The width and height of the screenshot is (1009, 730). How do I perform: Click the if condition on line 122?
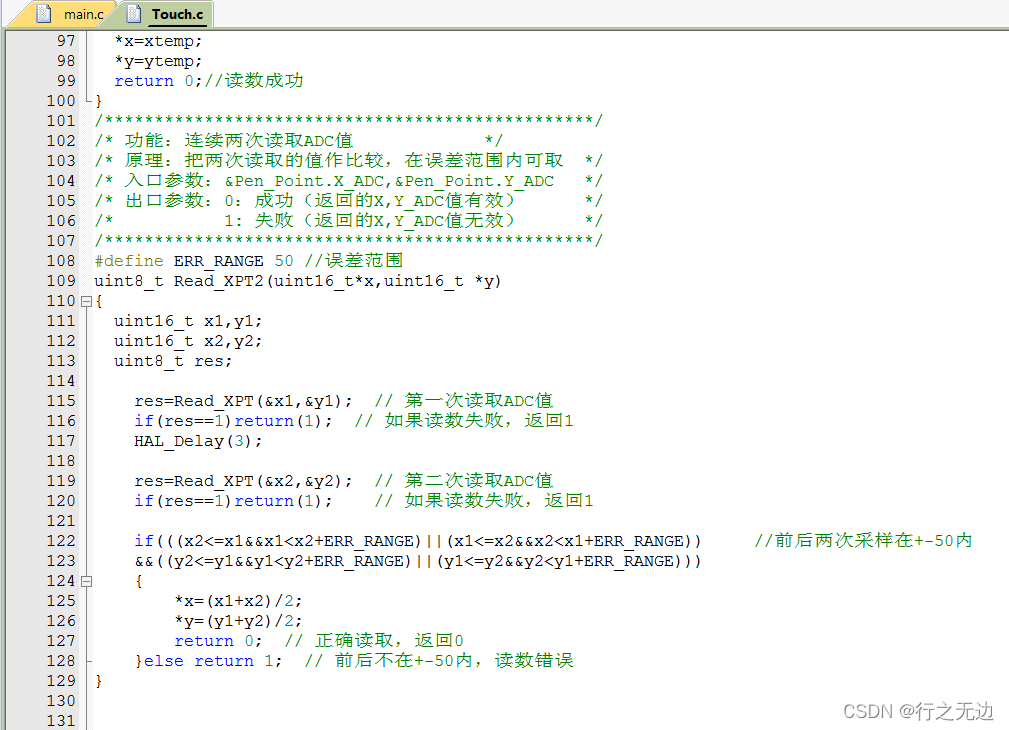418,541
